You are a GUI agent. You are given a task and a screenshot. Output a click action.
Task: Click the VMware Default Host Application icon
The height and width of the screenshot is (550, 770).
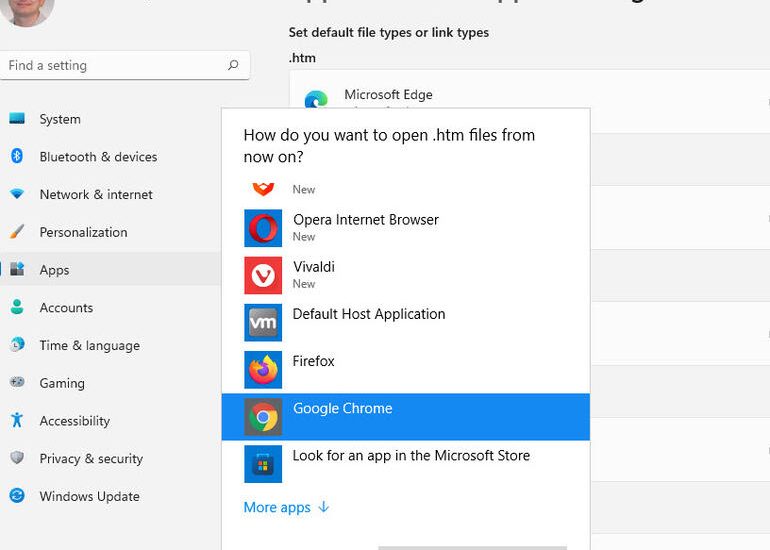[263, 323]
